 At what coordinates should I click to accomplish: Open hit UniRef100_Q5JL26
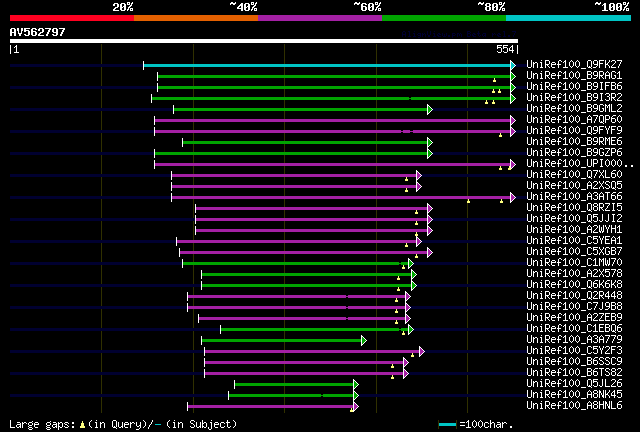click(574, 384)
